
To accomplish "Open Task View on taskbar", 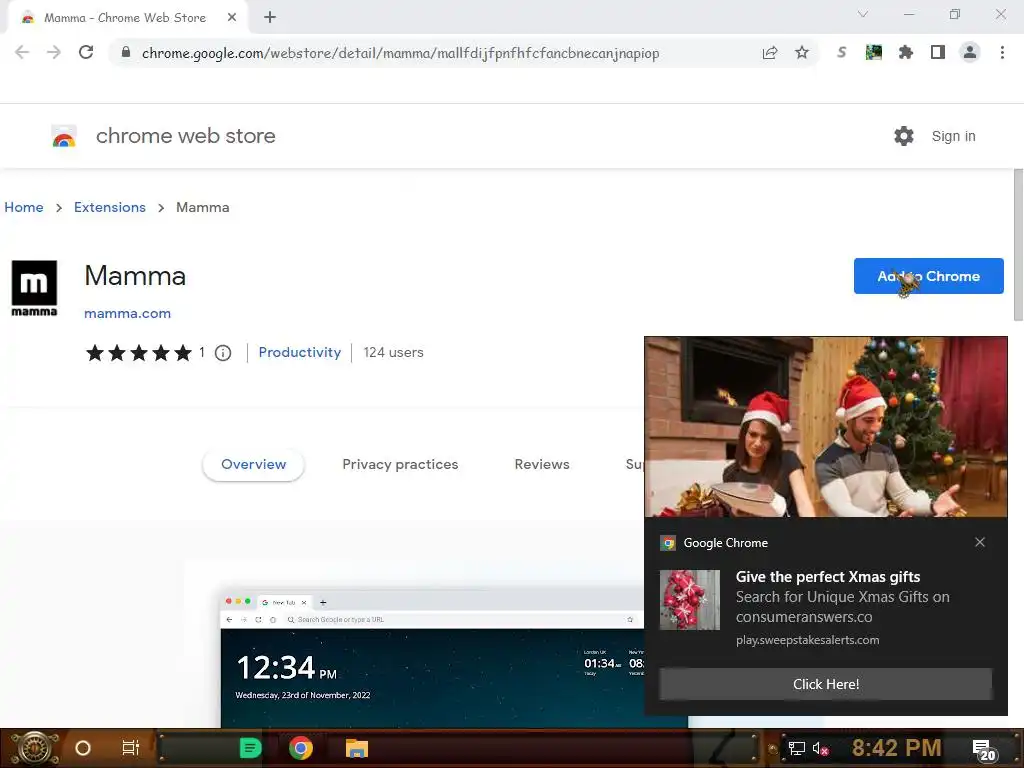I will [131, 748].
